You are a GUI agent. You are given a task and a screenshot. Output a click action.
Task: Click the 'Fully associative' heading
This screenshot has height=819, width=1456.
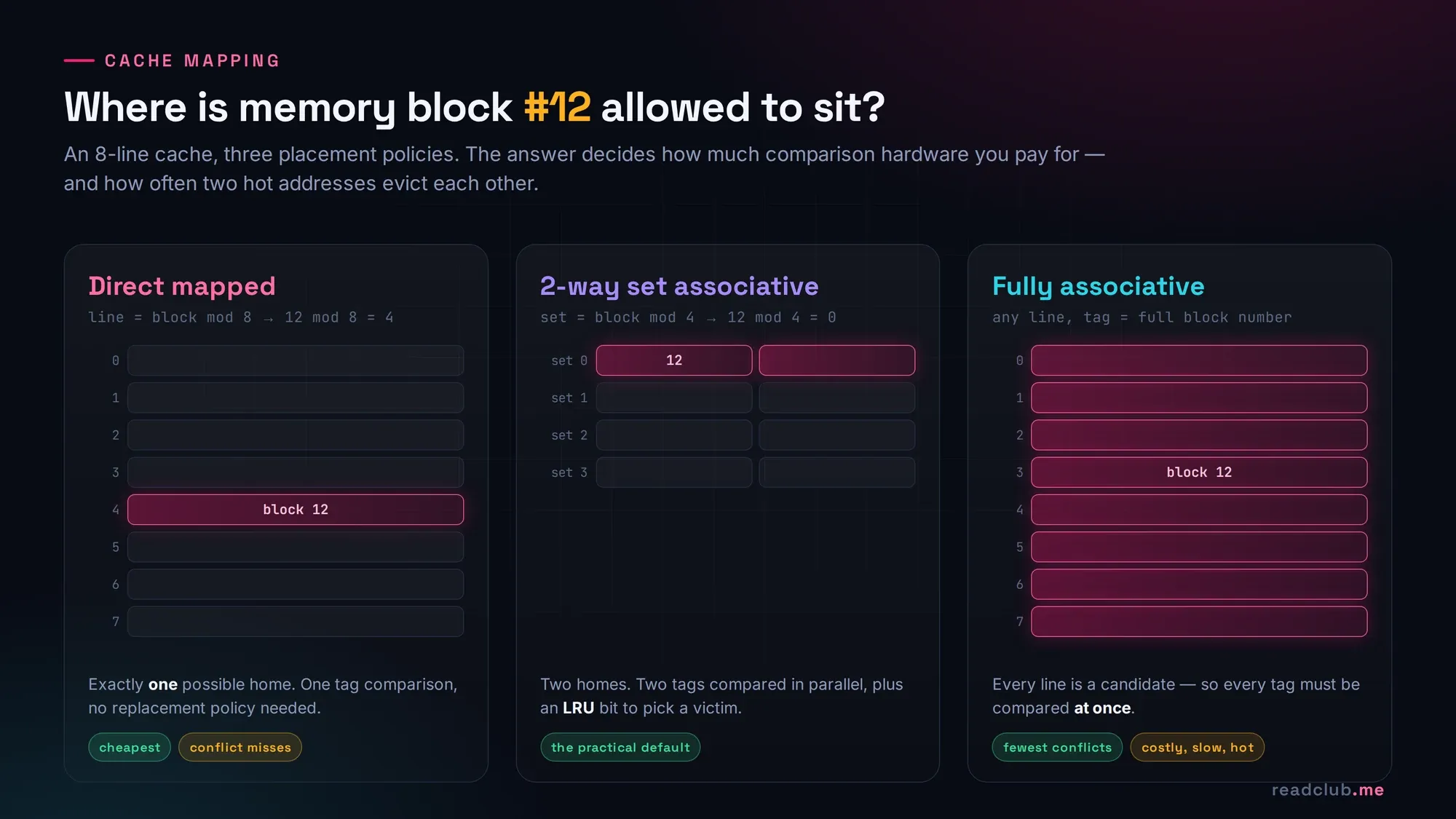coord(1099,286)
